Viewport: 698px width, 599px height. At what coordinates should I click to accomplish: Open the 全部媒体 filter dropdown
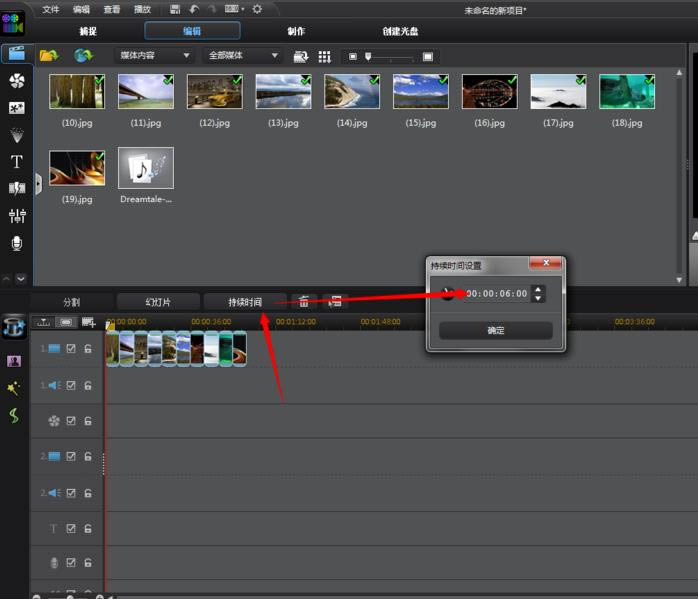coord(243,56)
